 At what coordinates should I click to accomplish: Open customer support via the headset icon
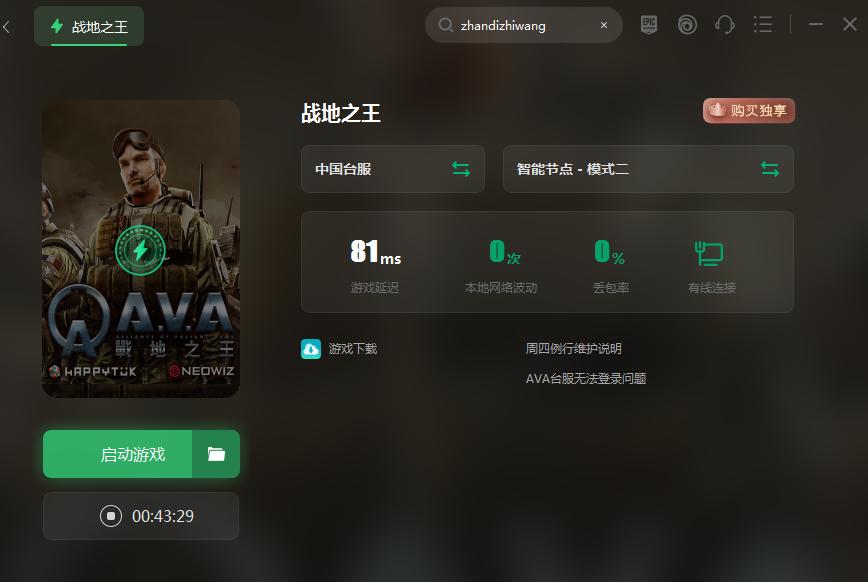pos(724,24)
